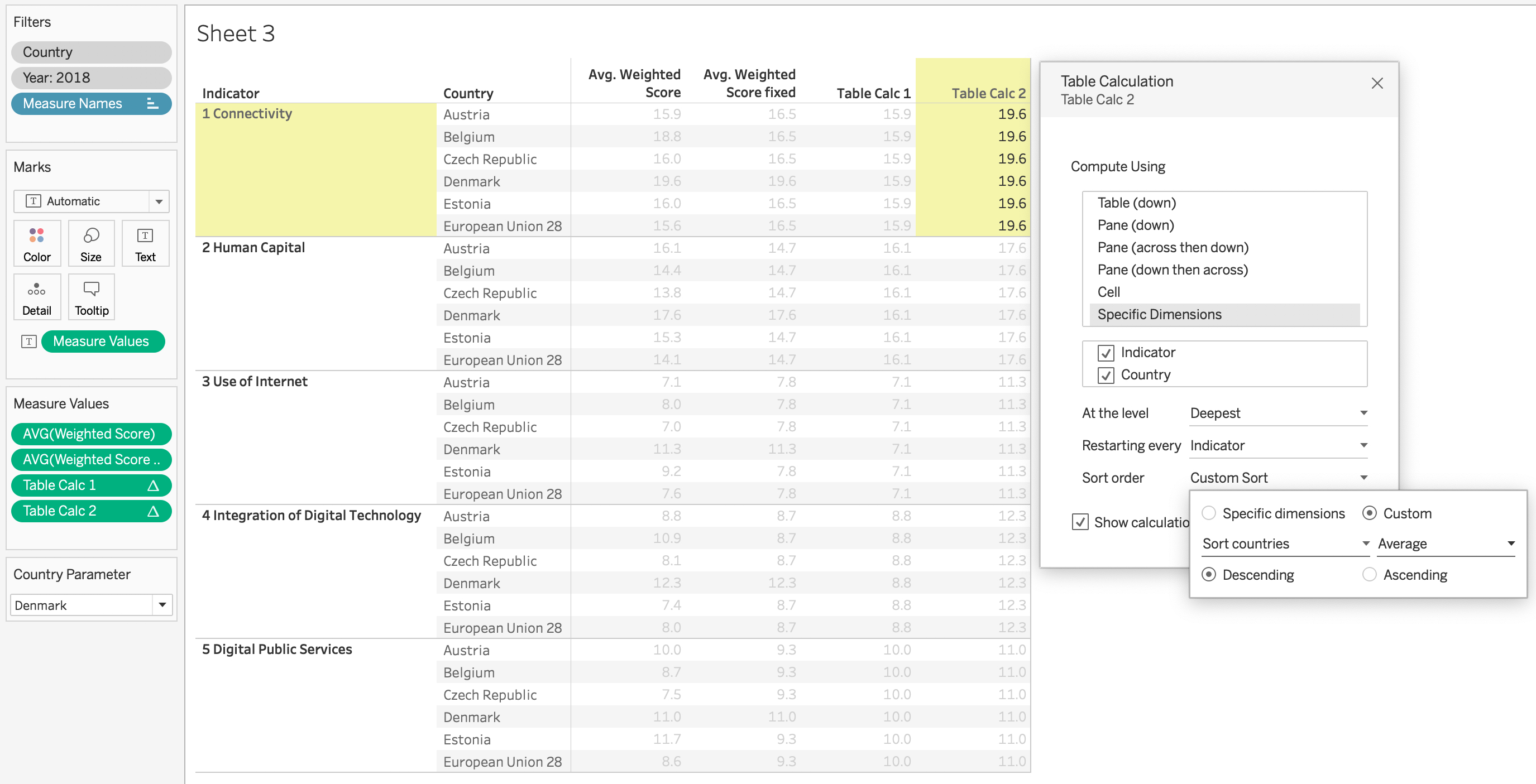Click the truncated AVG(Weighted Score .. pill
The image size is (1536, 784).
click(x=91, y=459)
